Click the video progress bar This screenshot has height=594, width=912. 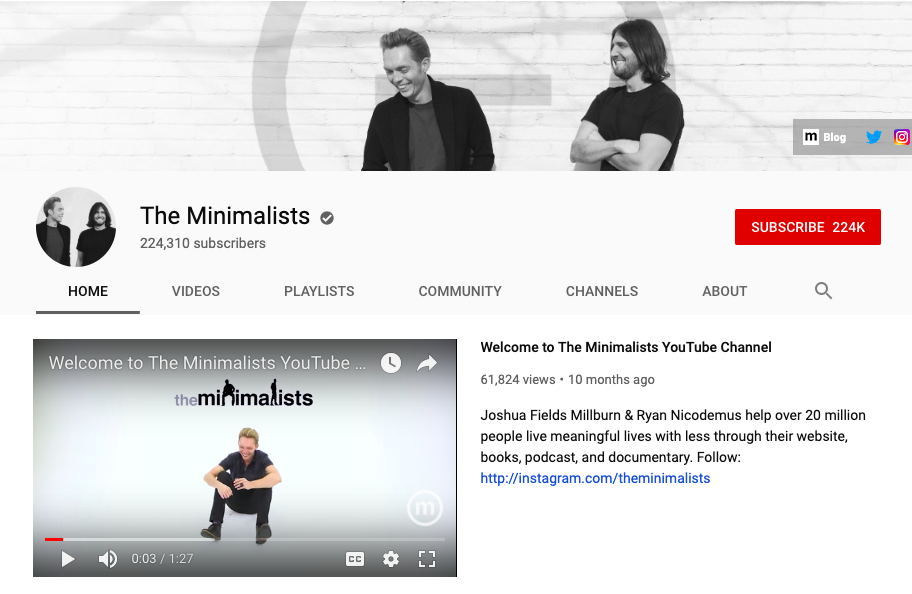(245, 539)
